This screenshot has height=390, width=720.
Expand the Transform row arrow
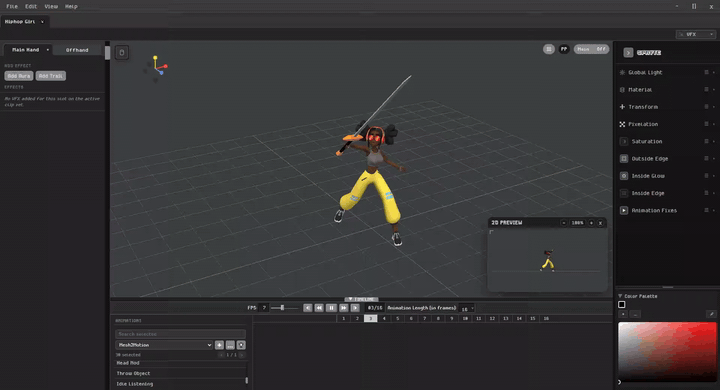[714, 107]
